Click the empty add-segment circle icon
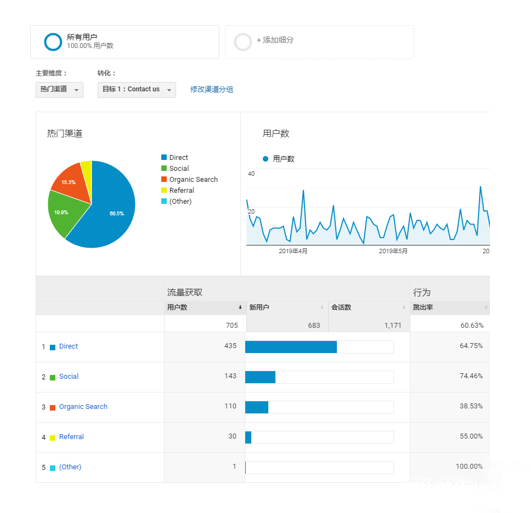Image resolution: width=531 pixels, height=513 pixels. coord(242,42)
